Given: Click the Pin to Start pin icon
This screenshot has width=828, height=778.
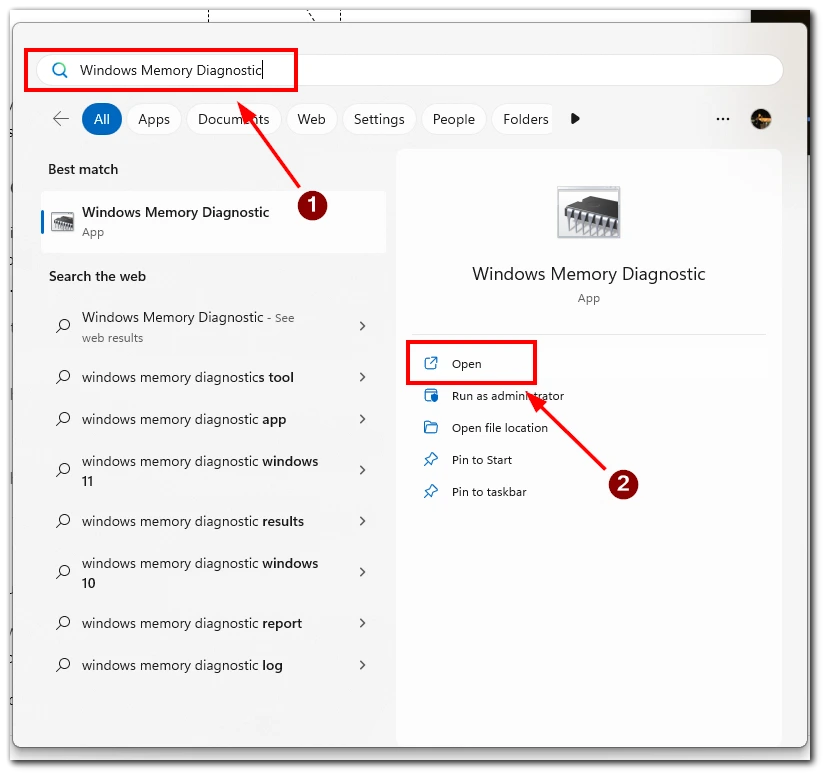Looking at the screenshot, I should point(431,460).
